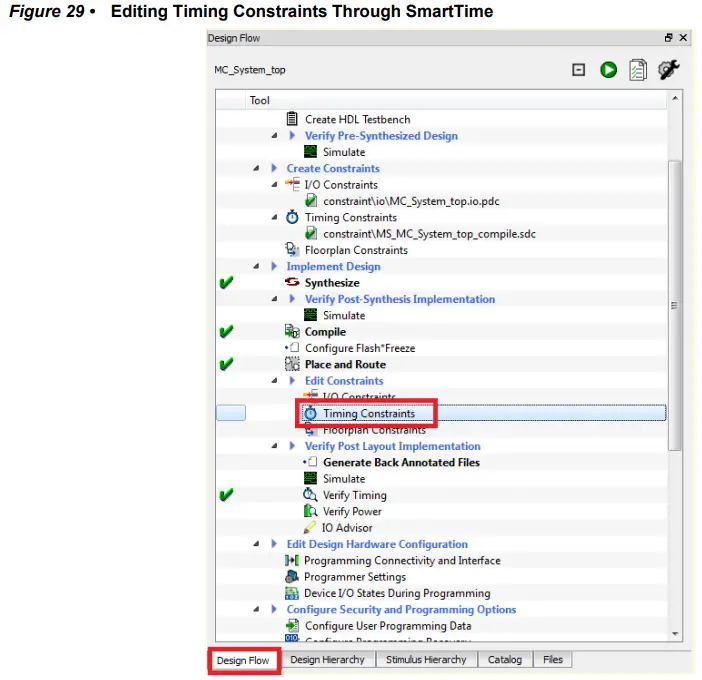Collapse the Create Constraints tree section
Image resolution: width=702 pixels, height=680 pixels.
(257, 168)
